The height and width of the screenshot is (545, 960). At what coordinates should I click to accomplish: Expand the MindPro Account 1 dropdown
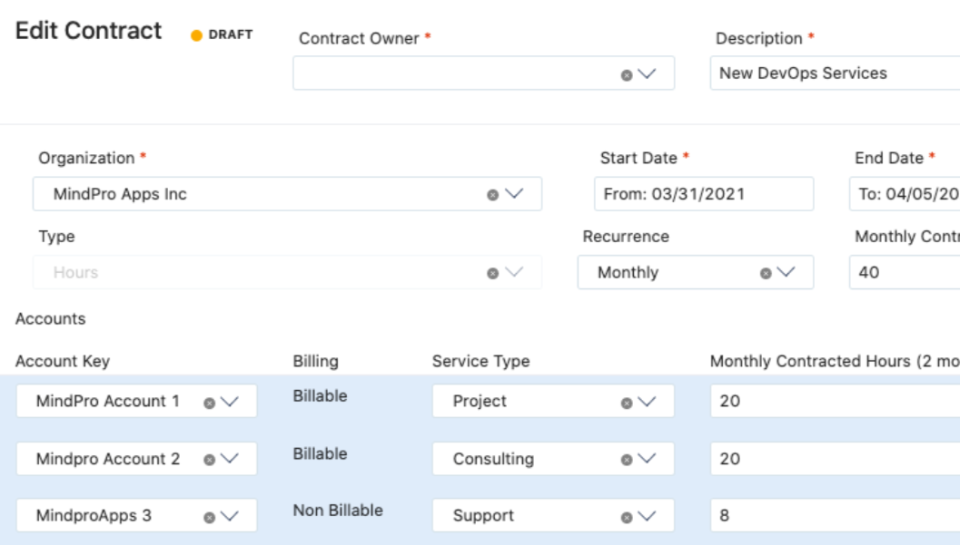pyautogui.click(x=230, y=402)
